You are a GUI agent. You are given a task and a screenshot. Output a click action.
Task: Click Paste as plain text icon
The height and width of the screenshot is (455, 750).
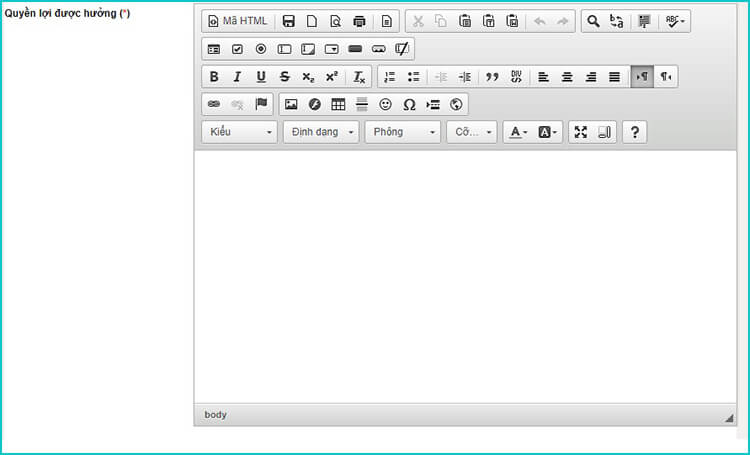point(488,21)
